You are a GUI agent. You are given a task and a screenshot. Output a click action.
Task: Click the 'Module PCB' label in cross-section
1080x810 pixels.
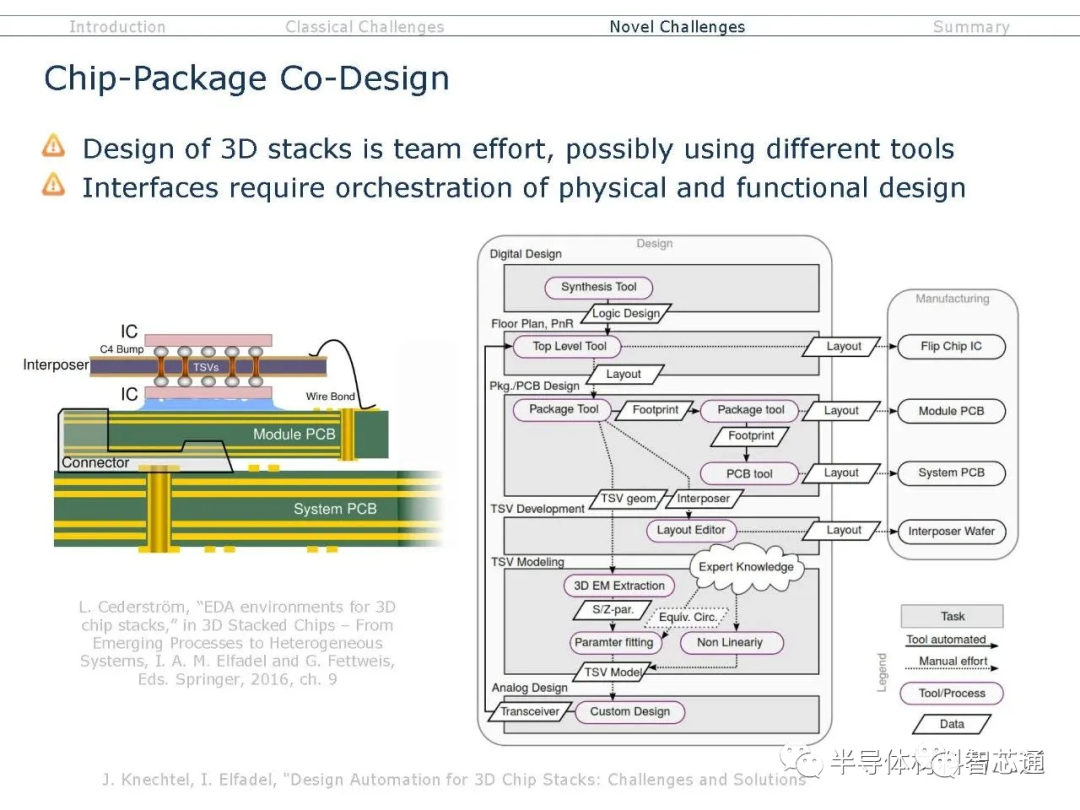(x=294, y=435)
